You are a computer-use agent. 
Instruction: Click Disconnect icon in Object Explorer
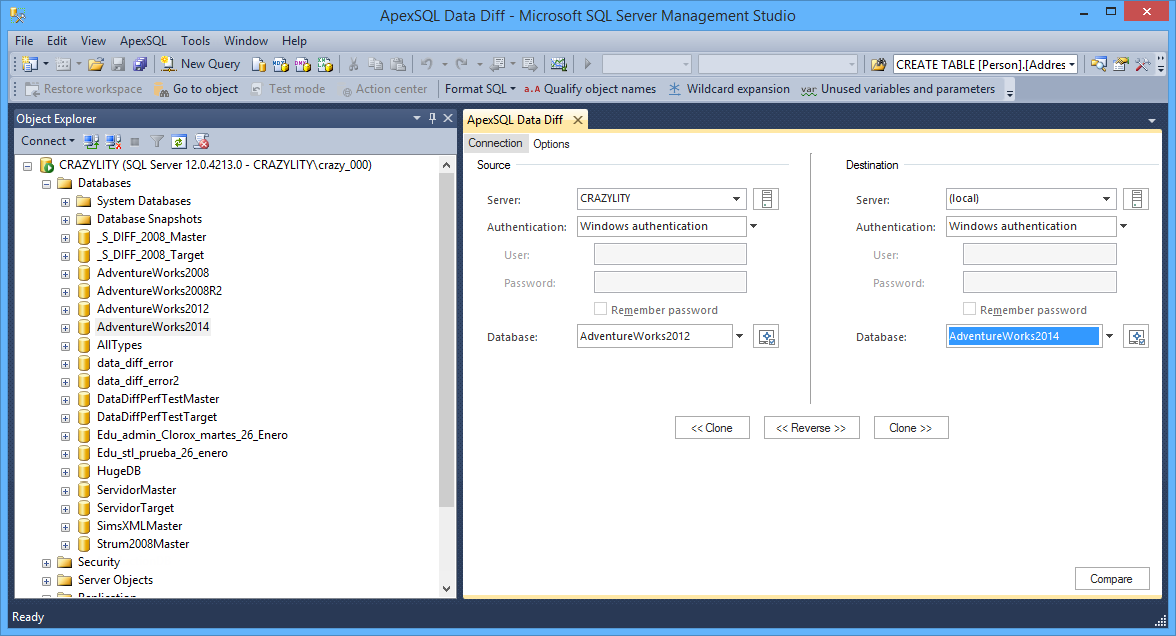(x=113, y=141)
